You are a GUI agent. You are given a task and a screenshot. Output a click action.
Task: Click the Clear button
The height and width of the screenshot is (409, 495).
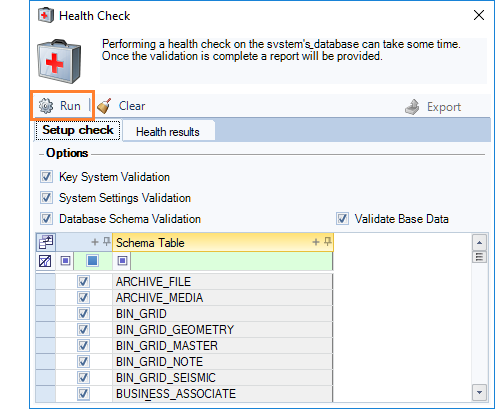coord(121,106)
